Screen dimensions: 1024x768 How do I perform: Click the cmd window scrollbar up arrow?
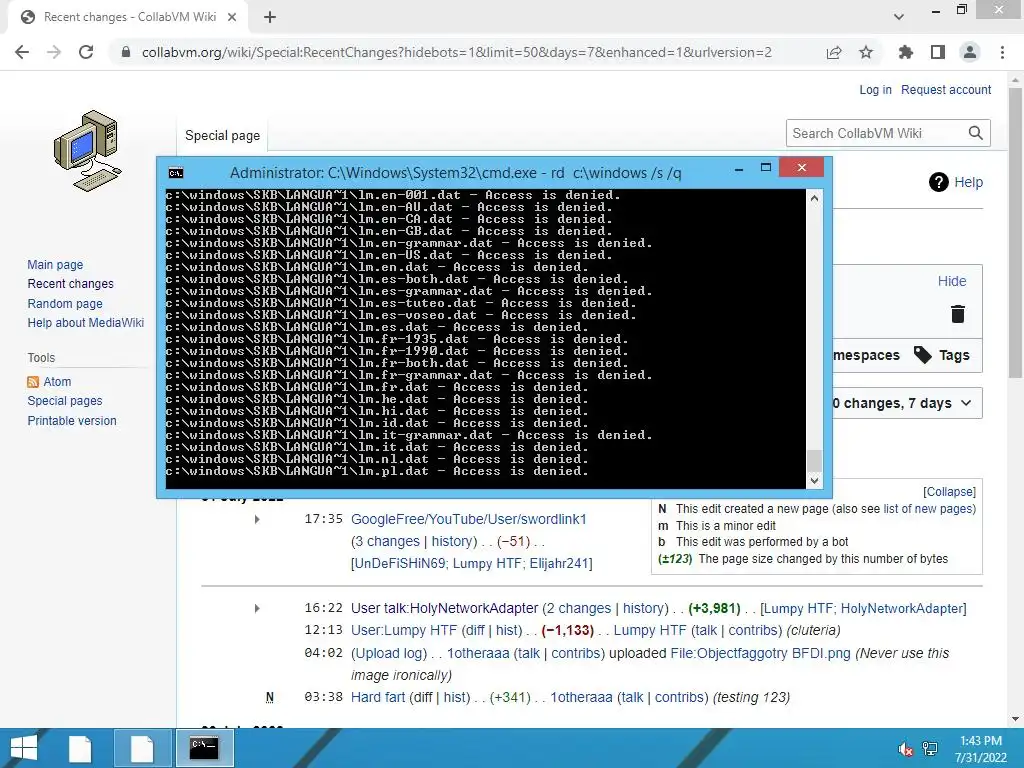coord(814,198)
